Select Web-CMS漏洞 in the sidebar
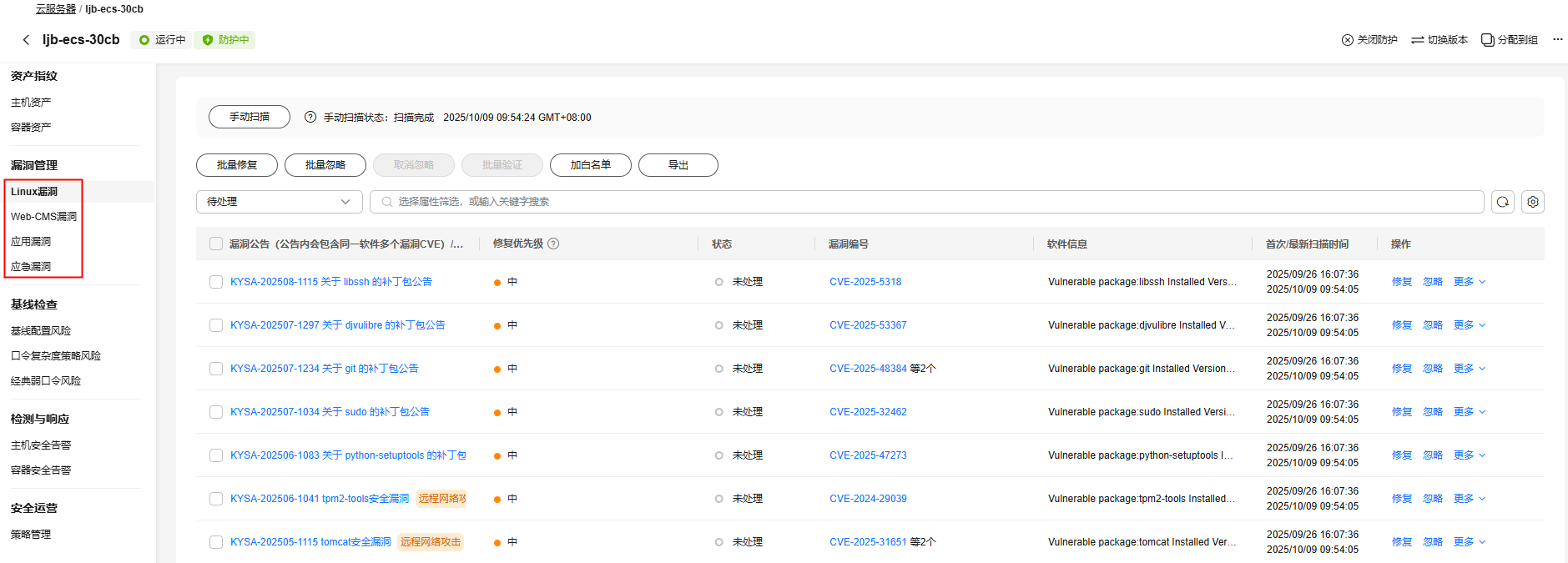 coord(43,217)
